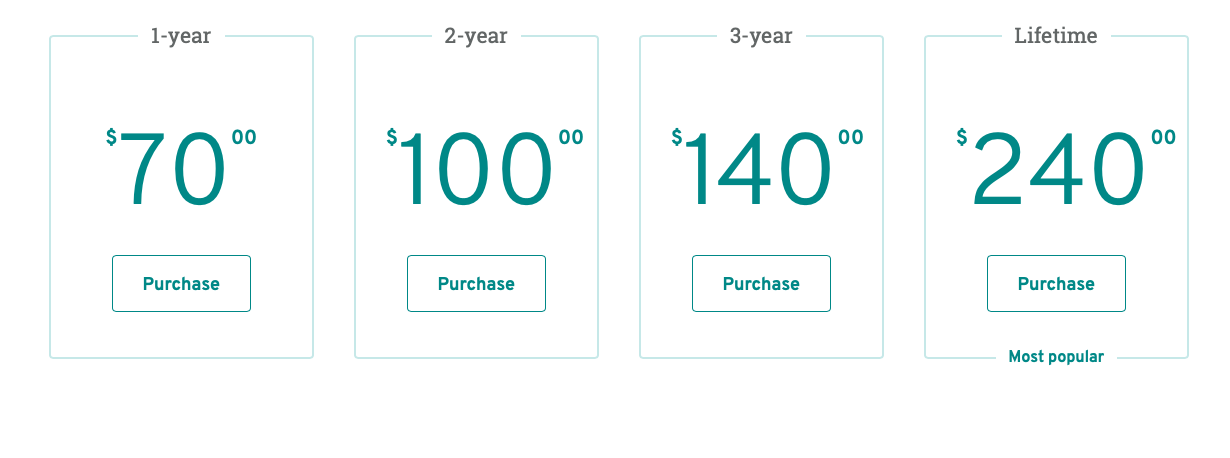Viewport: 1230px width, 458px height.
Task: Click the large 240 price number
Action: [1057, 170]
